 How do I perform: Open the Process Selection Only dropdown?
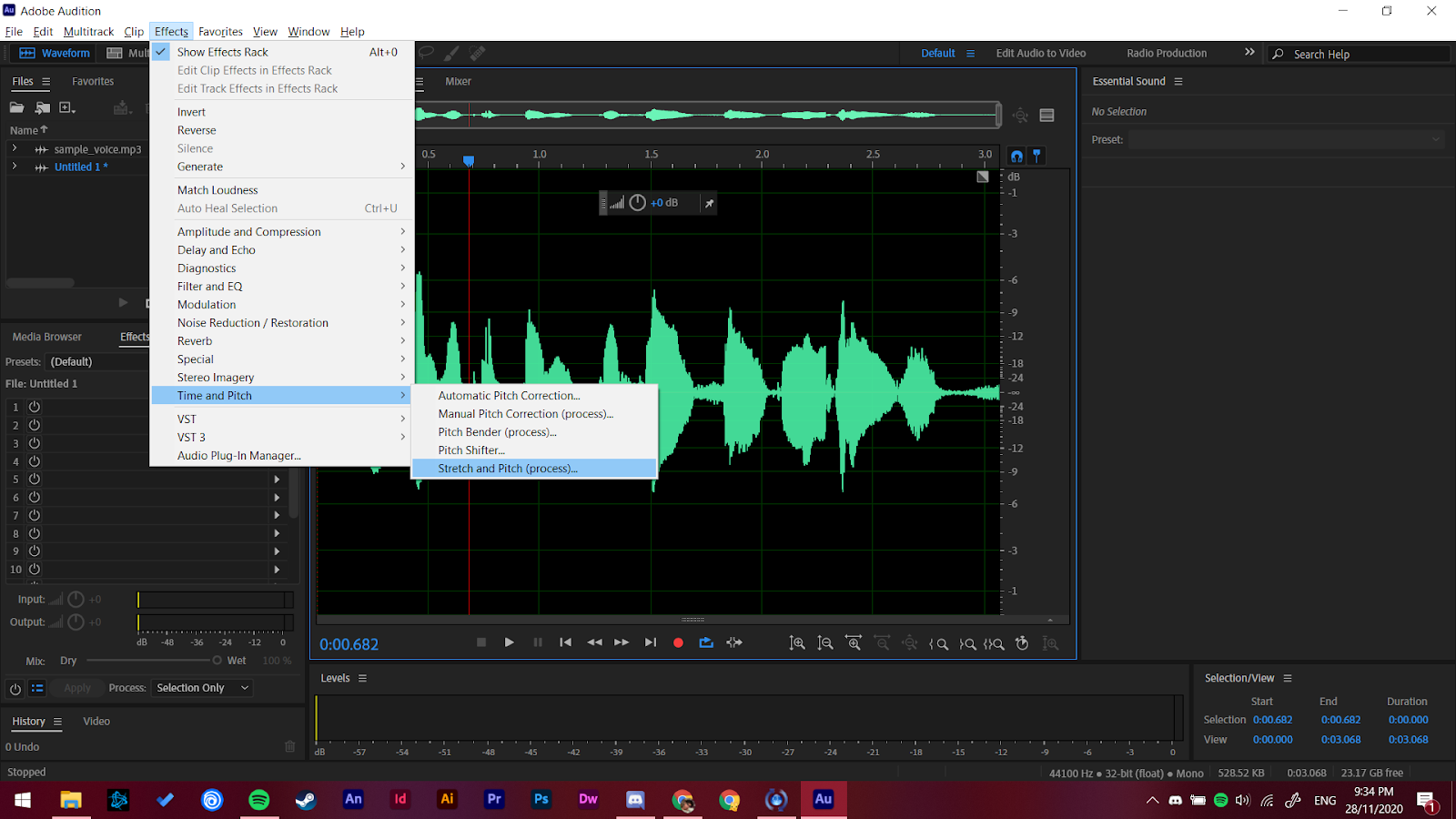(202, 688)
